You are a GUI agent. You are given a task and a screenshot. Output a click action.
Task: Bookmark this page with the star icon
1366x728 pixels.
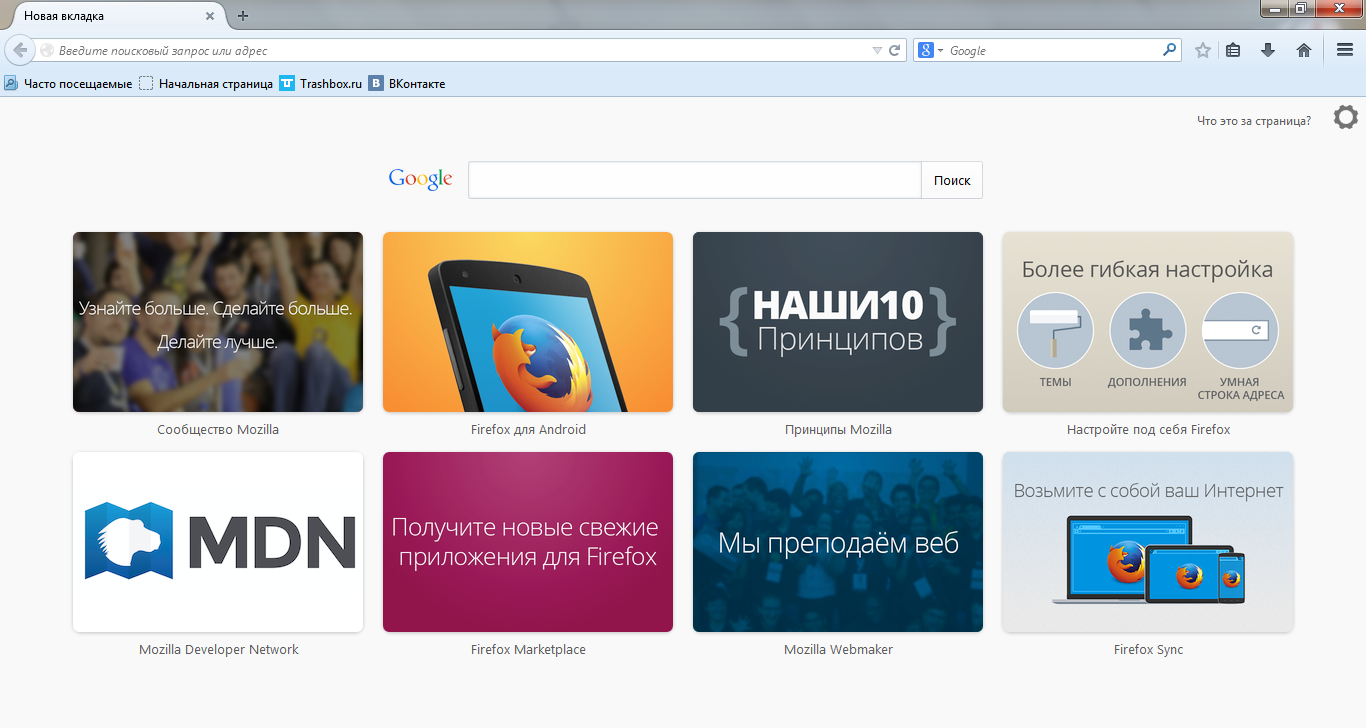1203,50
